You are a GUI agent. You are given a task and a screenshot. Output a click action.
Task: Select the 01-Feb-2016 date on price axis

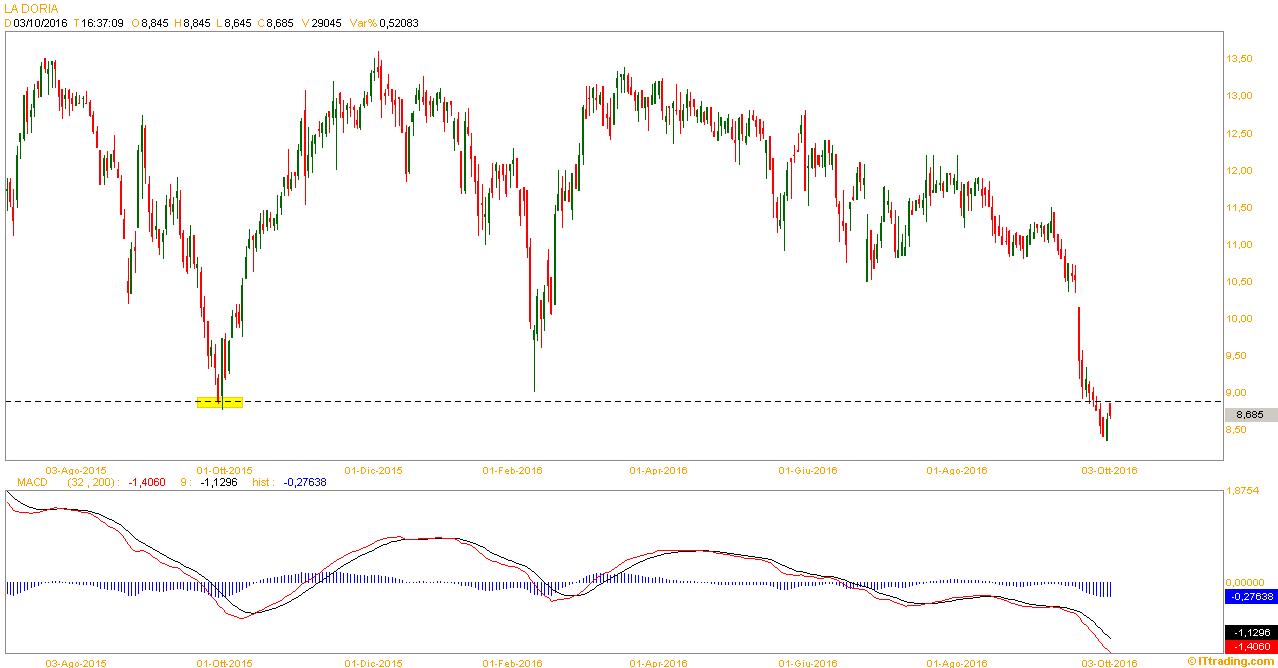point(512,469)
